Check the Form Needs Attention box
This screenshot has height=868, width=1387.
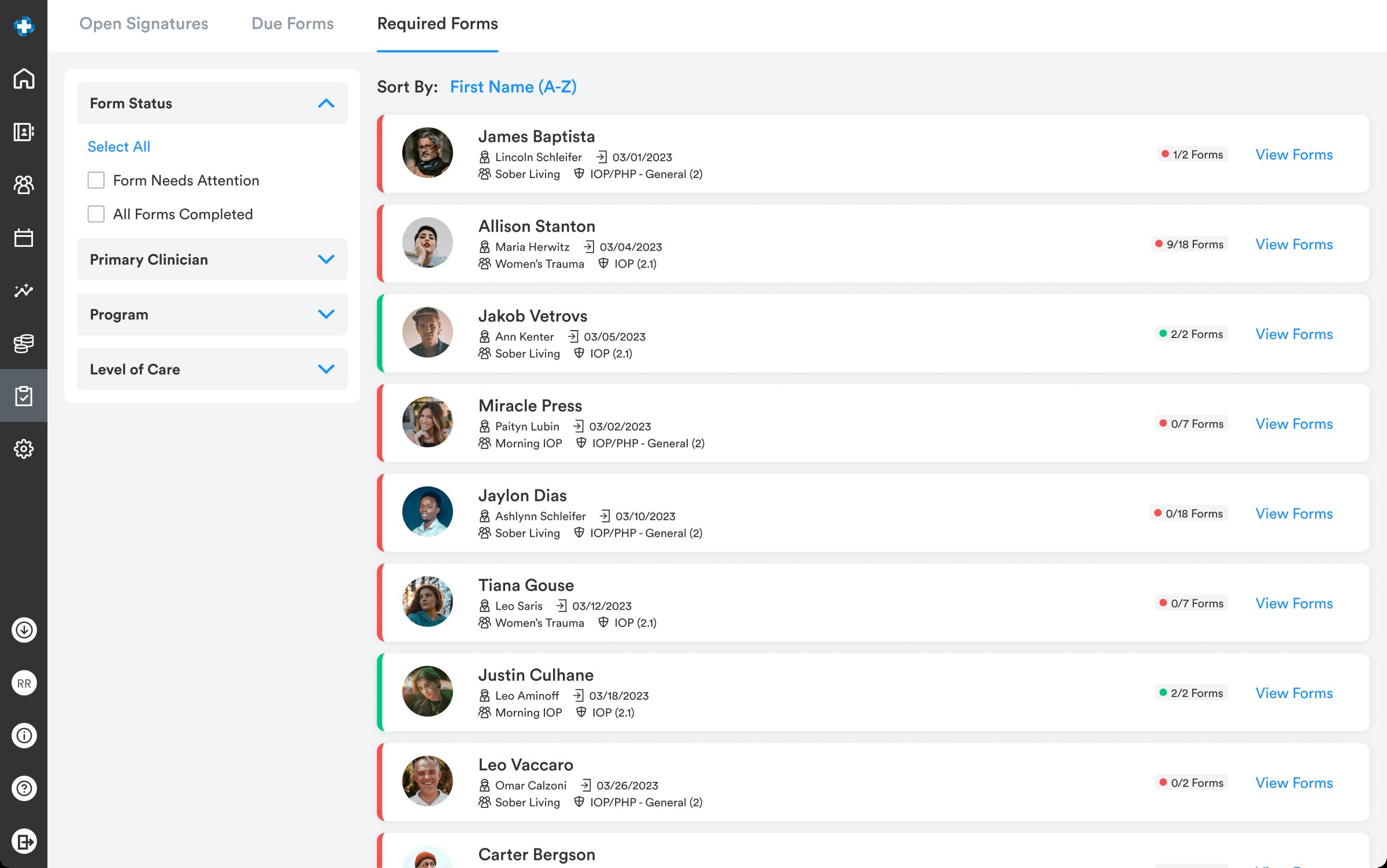pos(96,180)
